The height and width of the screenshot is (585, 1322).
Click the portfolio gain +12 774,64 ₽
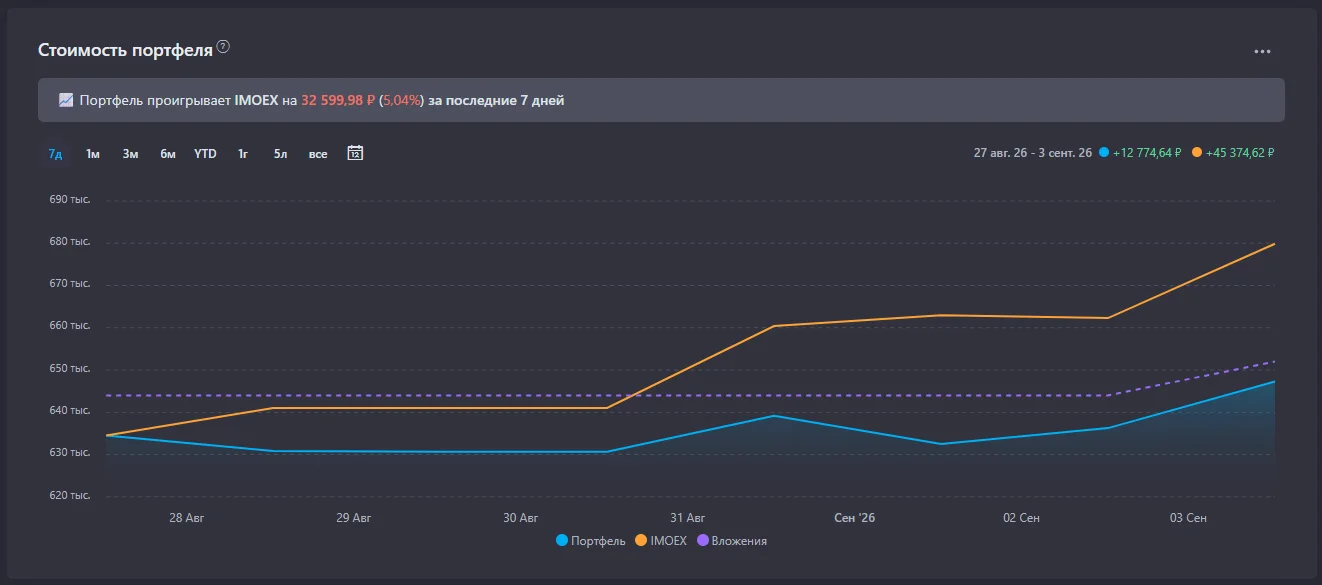1147,153
